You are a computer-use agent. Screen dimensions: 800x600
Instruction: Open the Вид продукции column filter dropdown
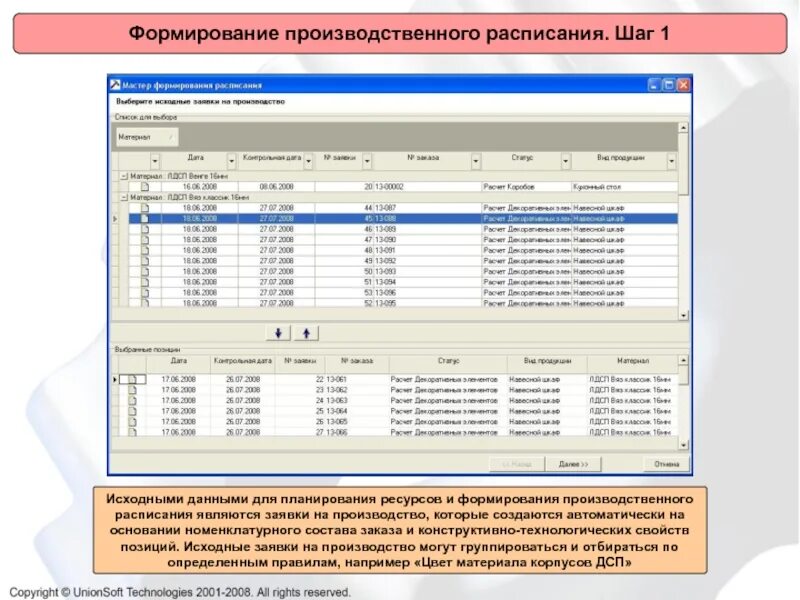tap(671, 161)
